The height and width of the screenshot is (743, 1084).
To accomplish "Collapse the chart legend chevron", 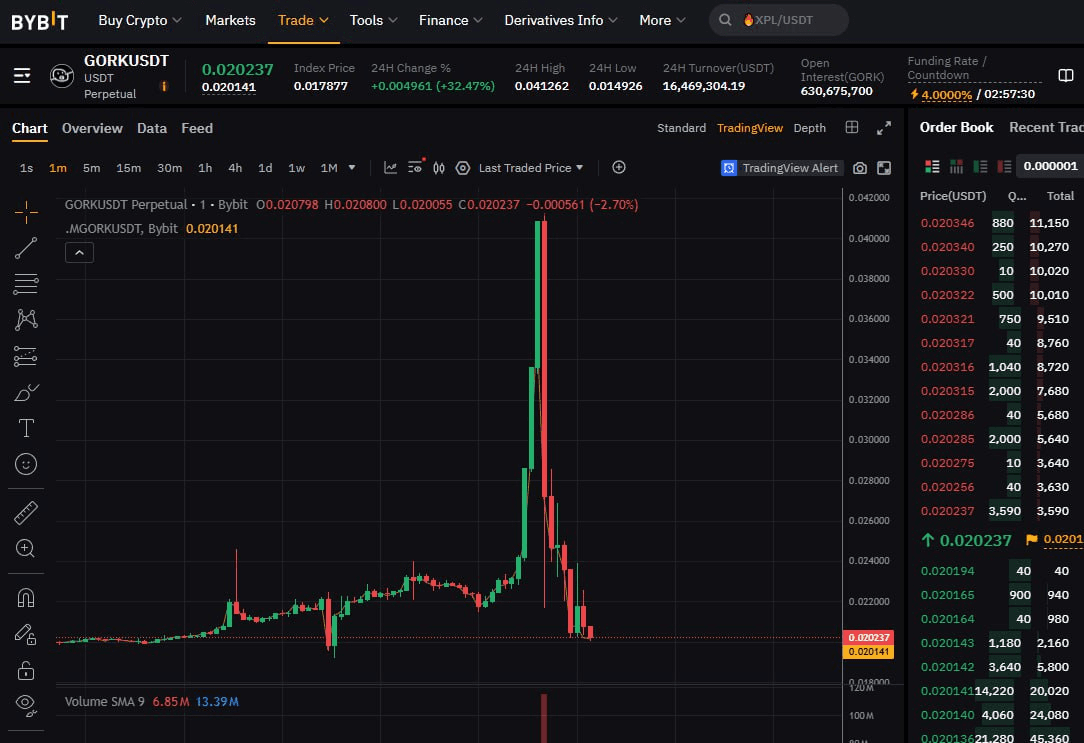I will (80, 253).
